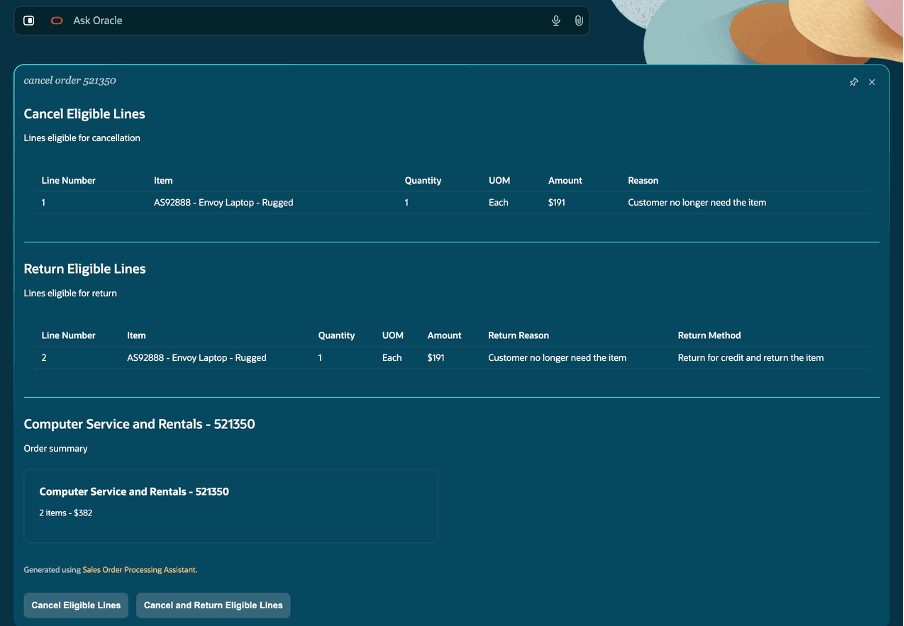Screen dimensions: 904x626
Task: Click the Line Number header in return table
Action: coord(69,335)
